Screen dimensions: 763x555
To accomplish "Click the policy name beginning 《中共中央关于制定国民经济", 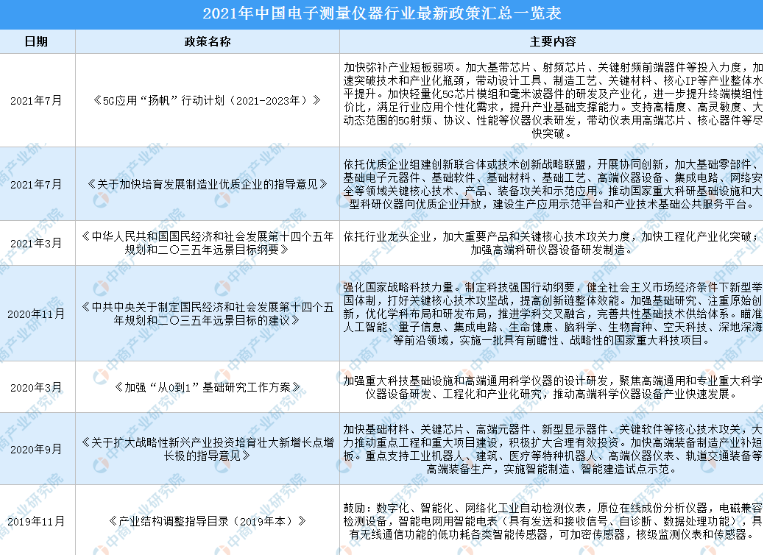I will [x=207, y=314].
